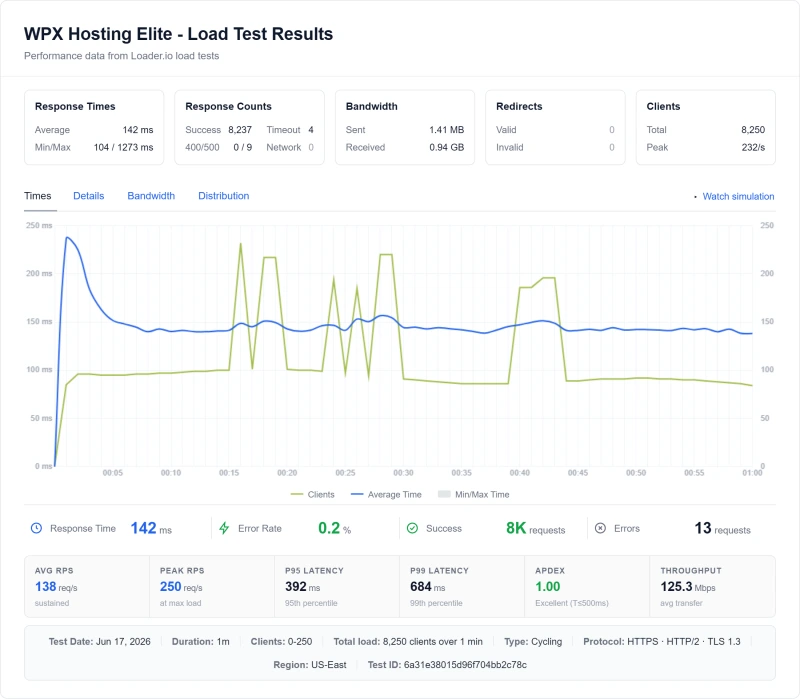Open the Details tab
800x699 pixels.
pyautogui.click(x=88, y=196)
